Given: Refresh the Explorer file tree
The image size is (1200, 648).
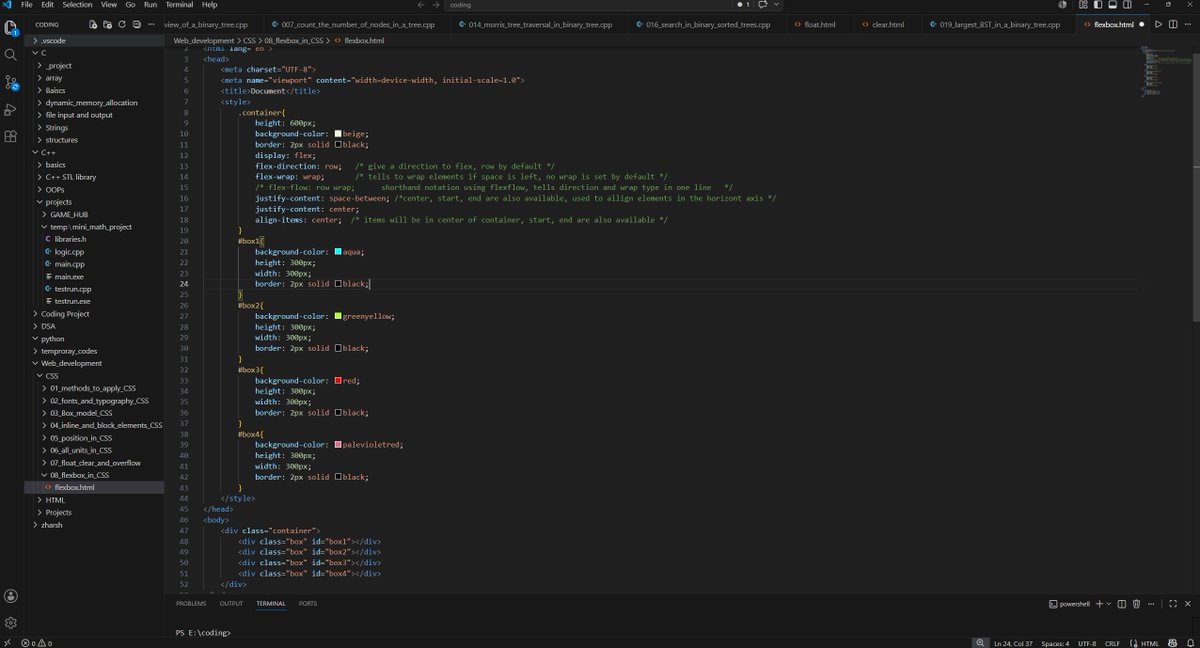Looking at the screenshot, I should pos(122,24).
